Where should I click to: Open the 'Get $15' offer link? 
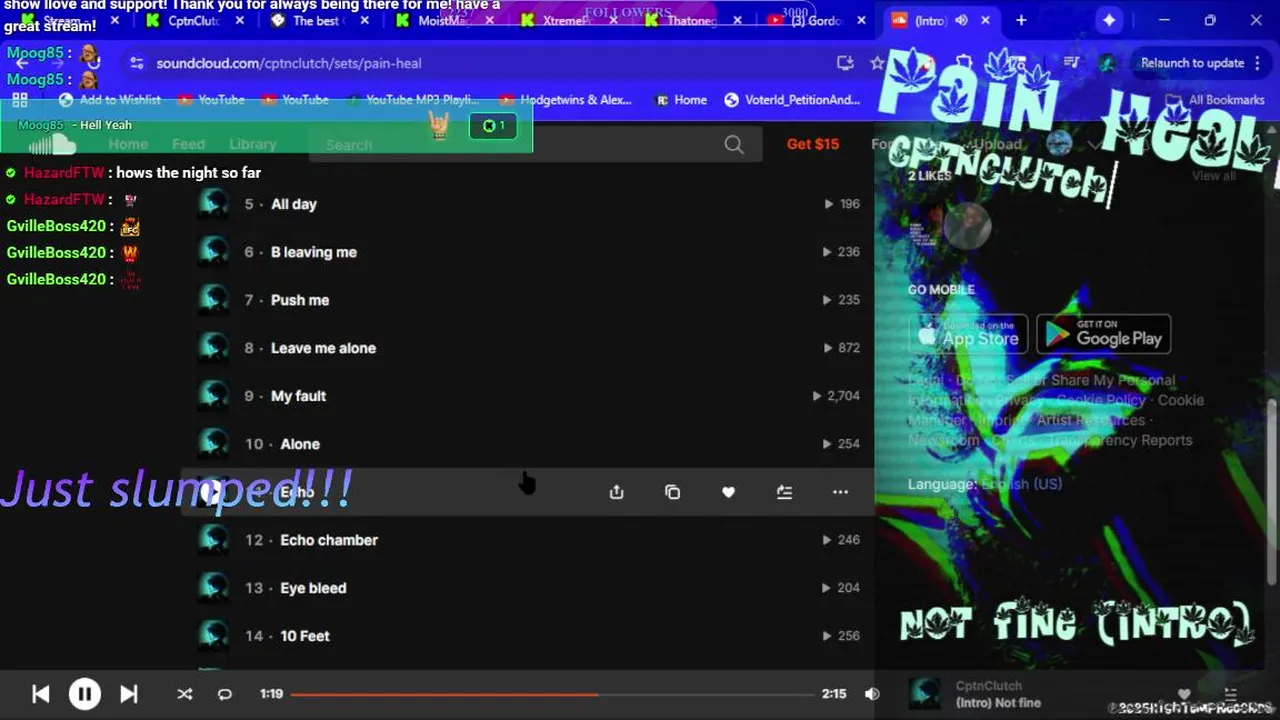[813, 144]
